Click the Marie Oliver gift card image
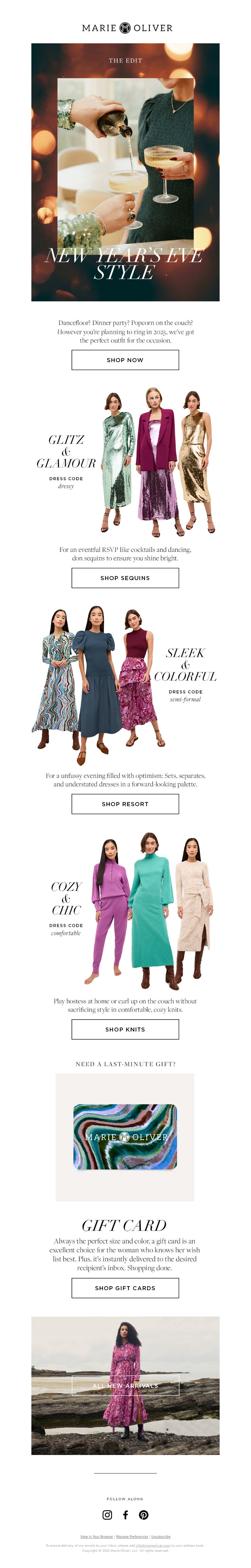The height and width of the screenshot is (1568, 251). [x=125, y=1137]
